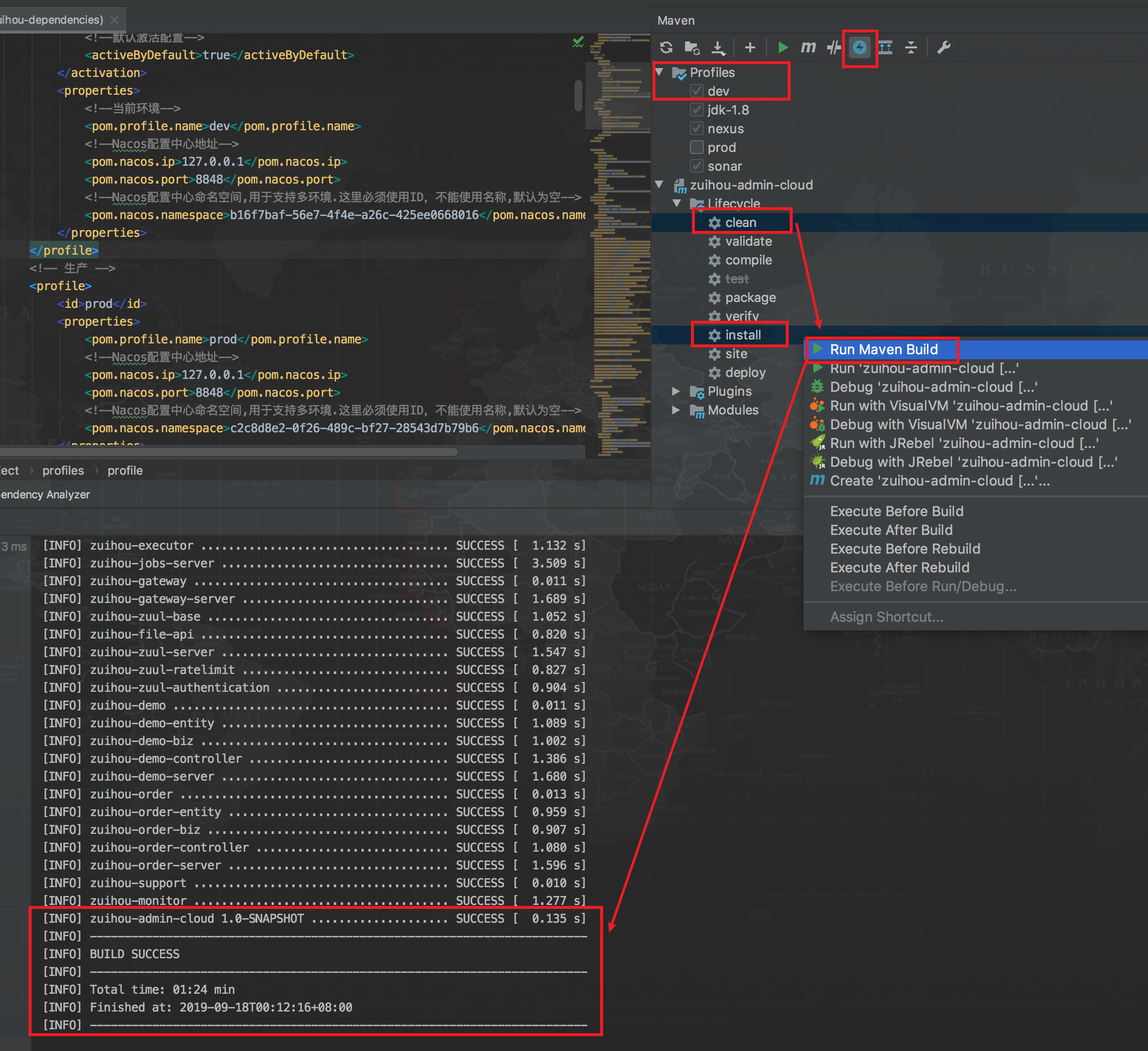Show dependencies diagram icon

coord(885,47)
